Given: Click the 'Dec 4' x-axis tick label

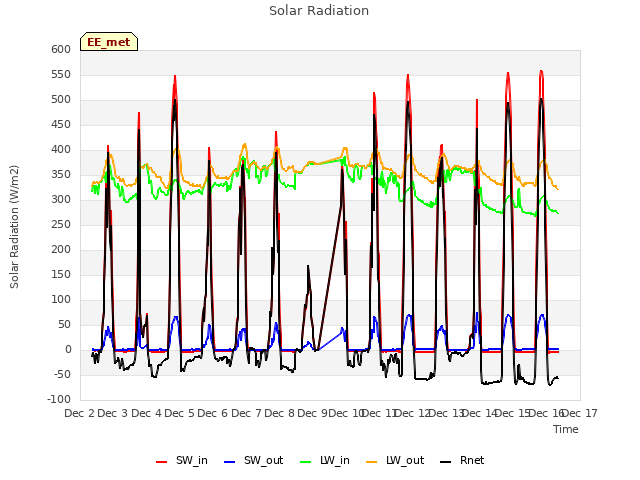Looking at the screenshot, I should pyautogui.click(x=147, y=413).
